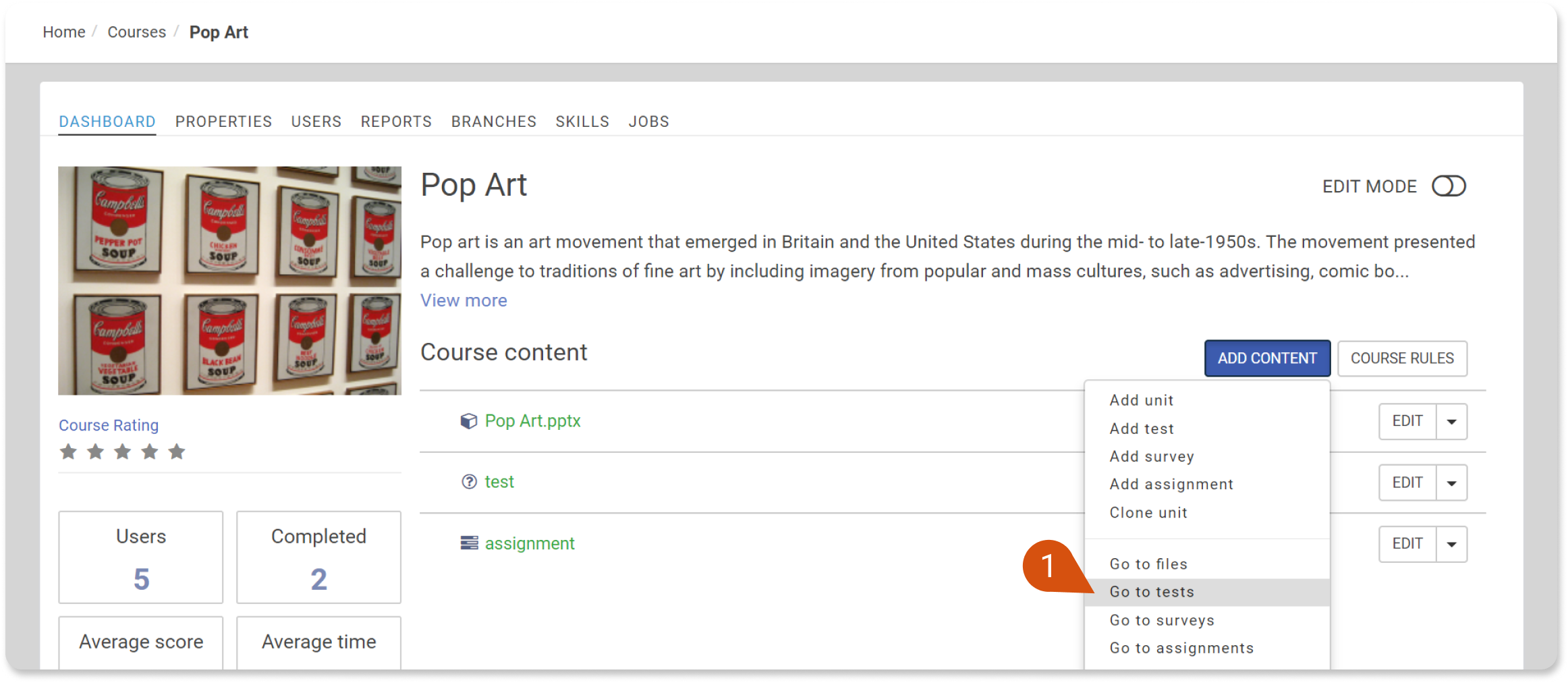This screenshot has height=683, width=1568.
Task: Click the orange step 1 marker
Action: [1050, 566]
